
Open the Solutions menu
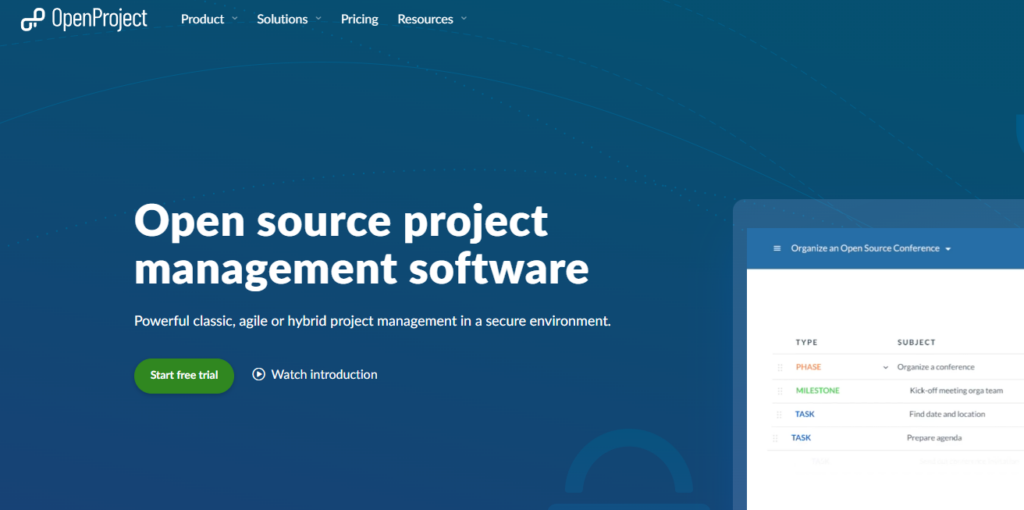pos(282,19)
